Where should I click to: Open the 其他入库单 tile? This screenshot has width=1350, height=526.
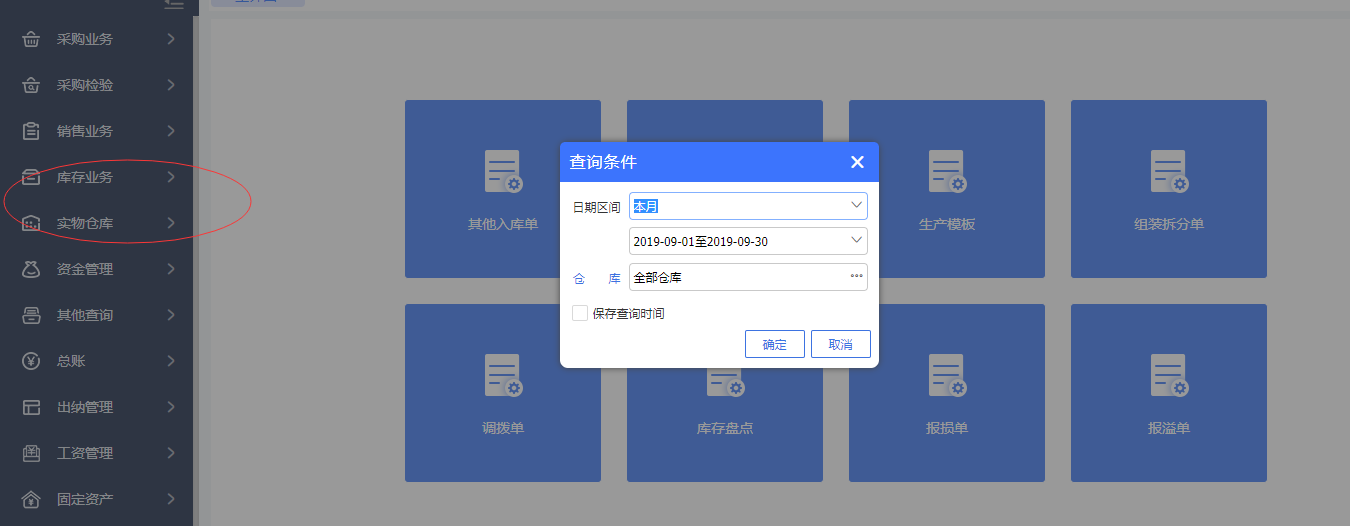pos(503,189)
